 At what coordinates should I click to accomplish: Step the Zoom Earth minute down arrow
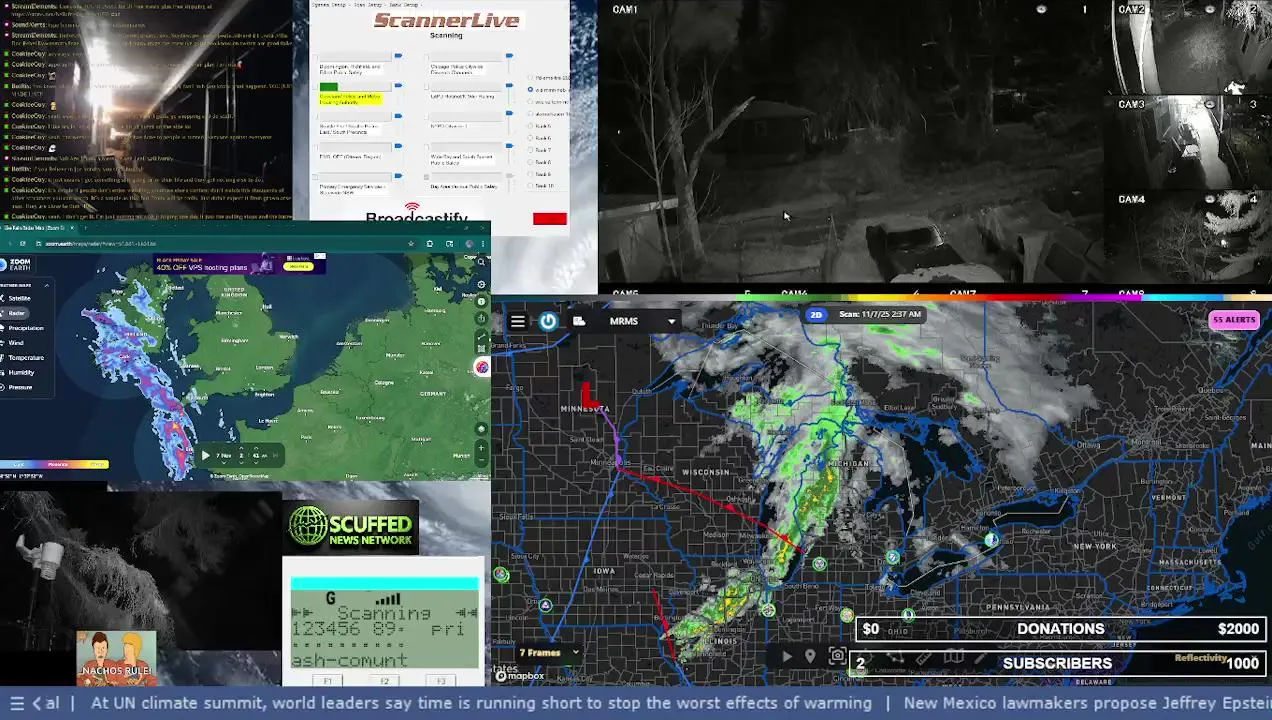256,463
